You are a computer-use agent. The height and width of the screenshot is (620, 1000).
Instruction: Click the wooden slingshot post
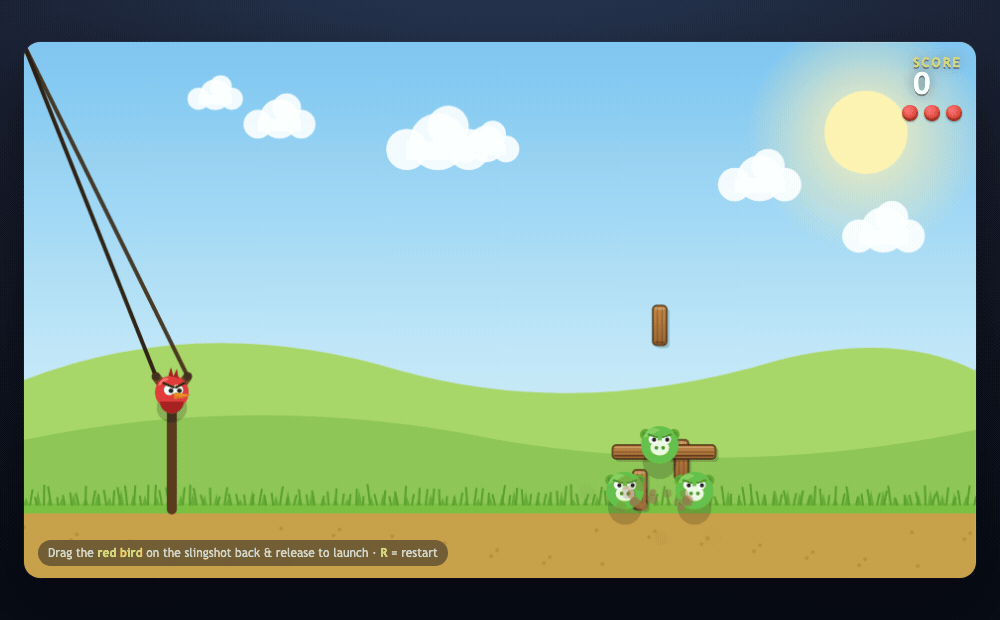coord(172,462)
